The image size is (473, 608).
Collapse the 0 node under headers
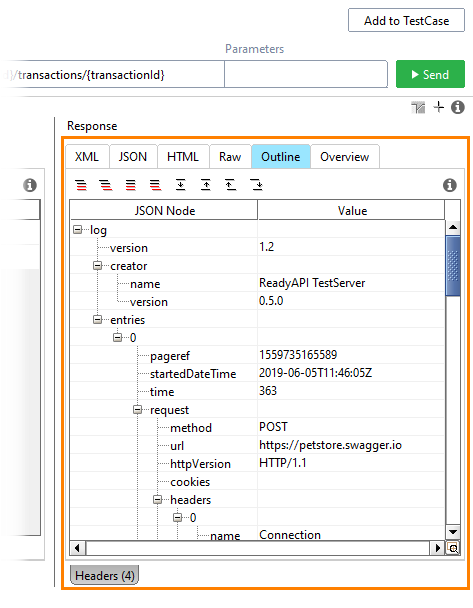click(178, 518)
